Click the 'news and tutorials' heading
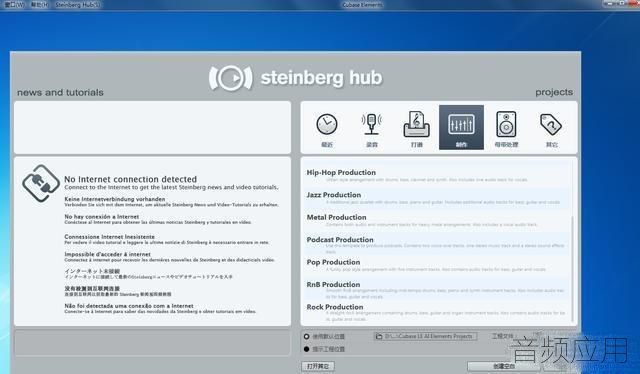Image resolution: width=640 pixels, height=374 pixels. coord(60,92)
